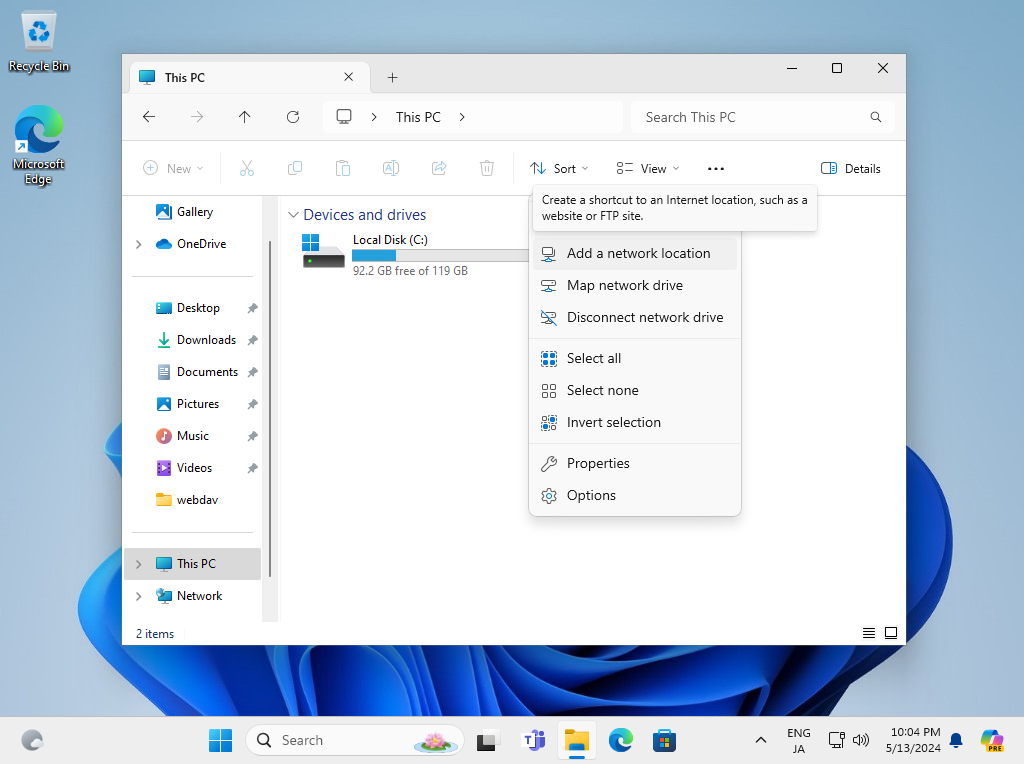Viewport: 1024px width, 764px height.
Task: Click the Cut scissors icon
Action: (247, 168)
